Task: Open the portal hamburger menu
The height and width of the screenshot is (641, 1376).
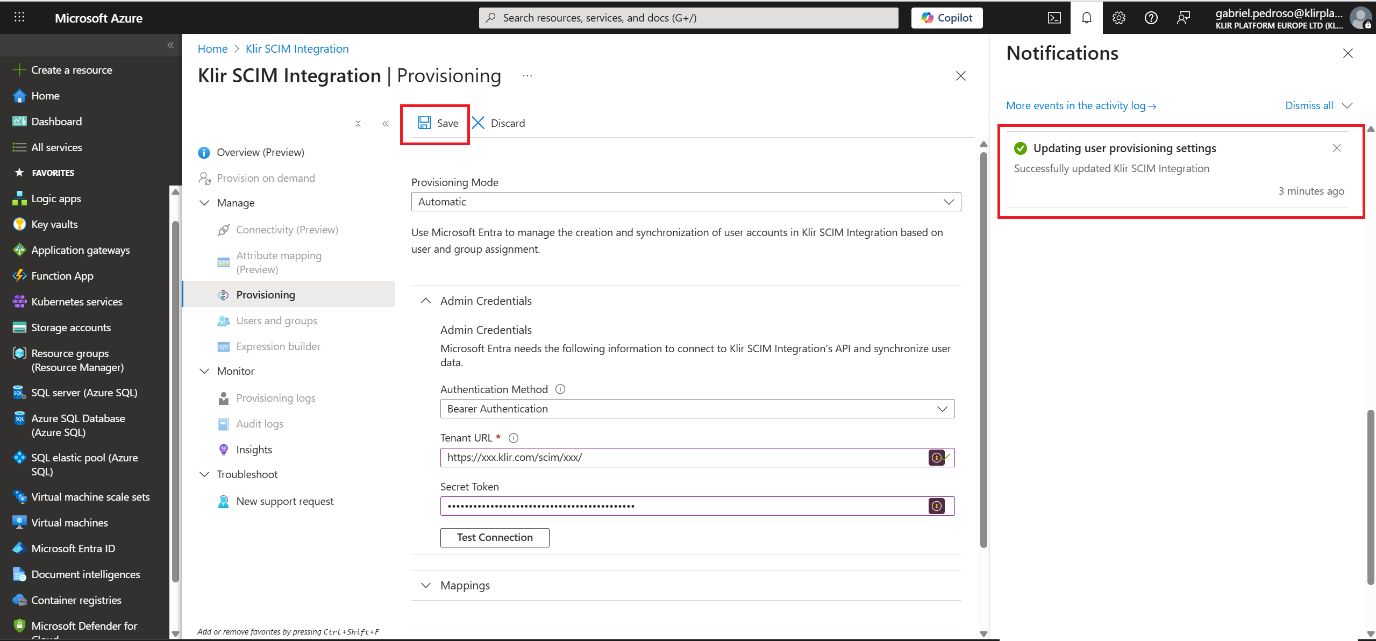Action: [18, 18]
